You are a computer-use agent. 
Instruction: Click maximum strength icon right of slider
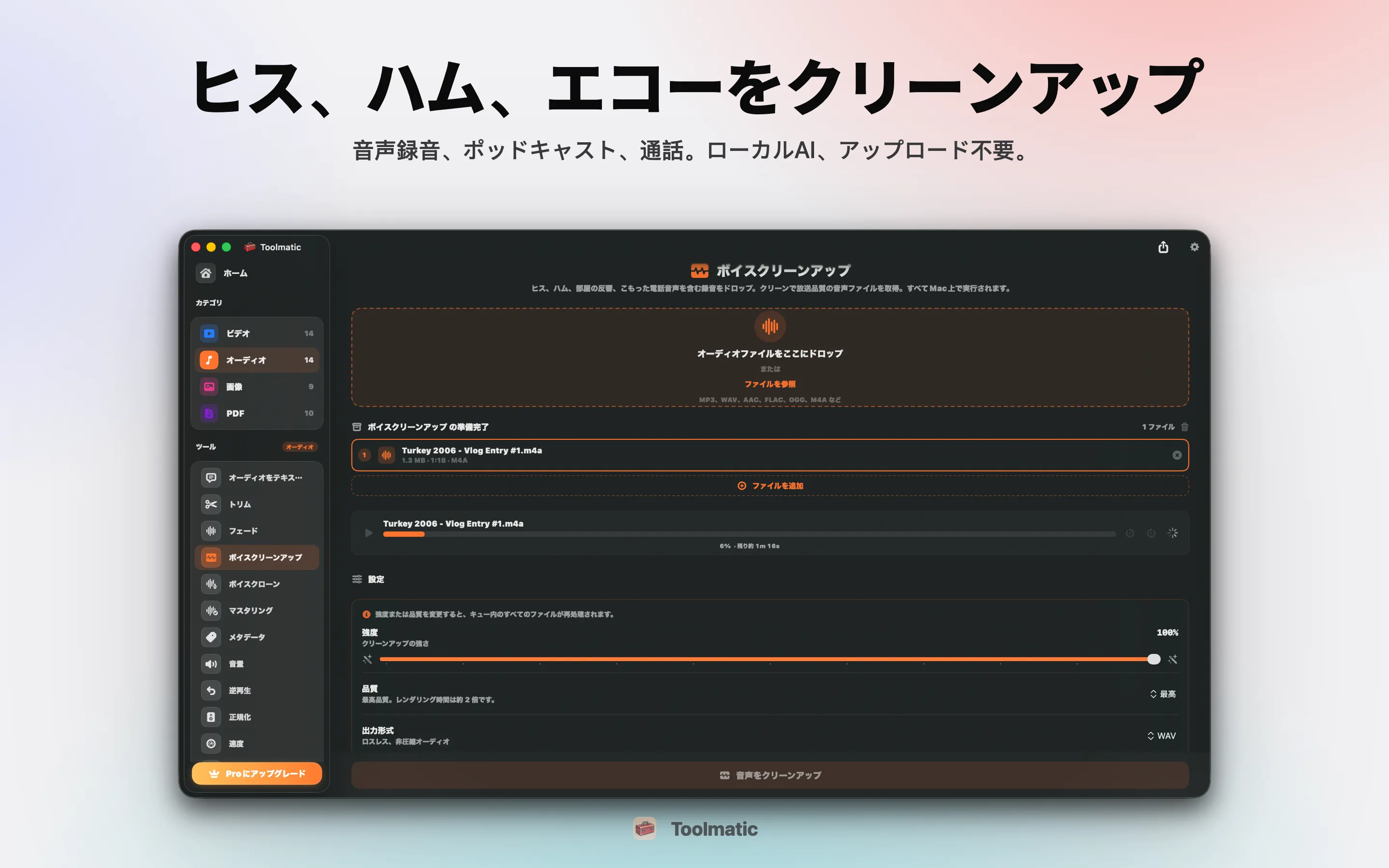coord(1172,659)
